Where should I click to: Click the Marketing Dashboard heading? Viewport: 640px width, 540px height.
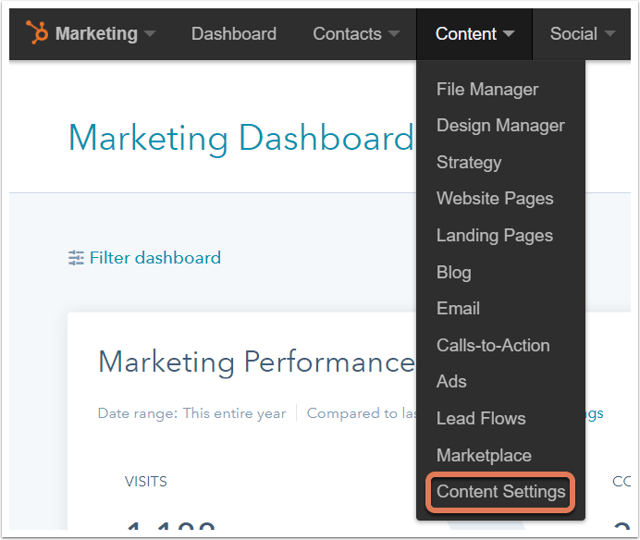[241, 138]
